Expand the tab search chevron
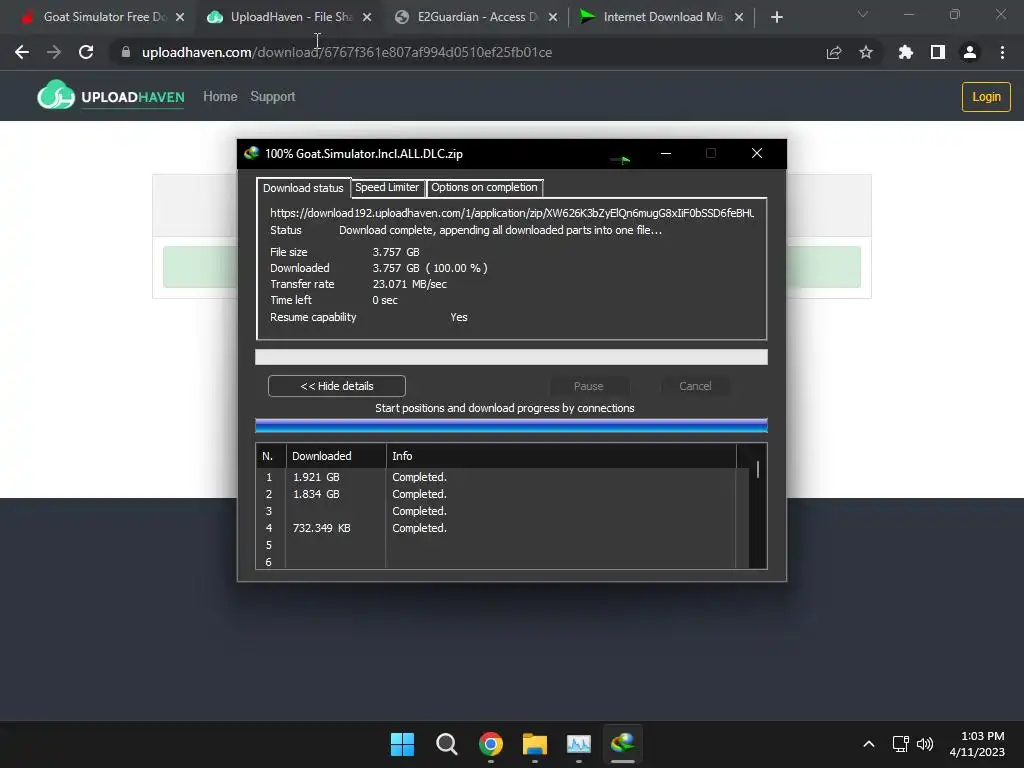Viewport: 1024px width, 768px height. pyautogui.click(x=863, y=14)
